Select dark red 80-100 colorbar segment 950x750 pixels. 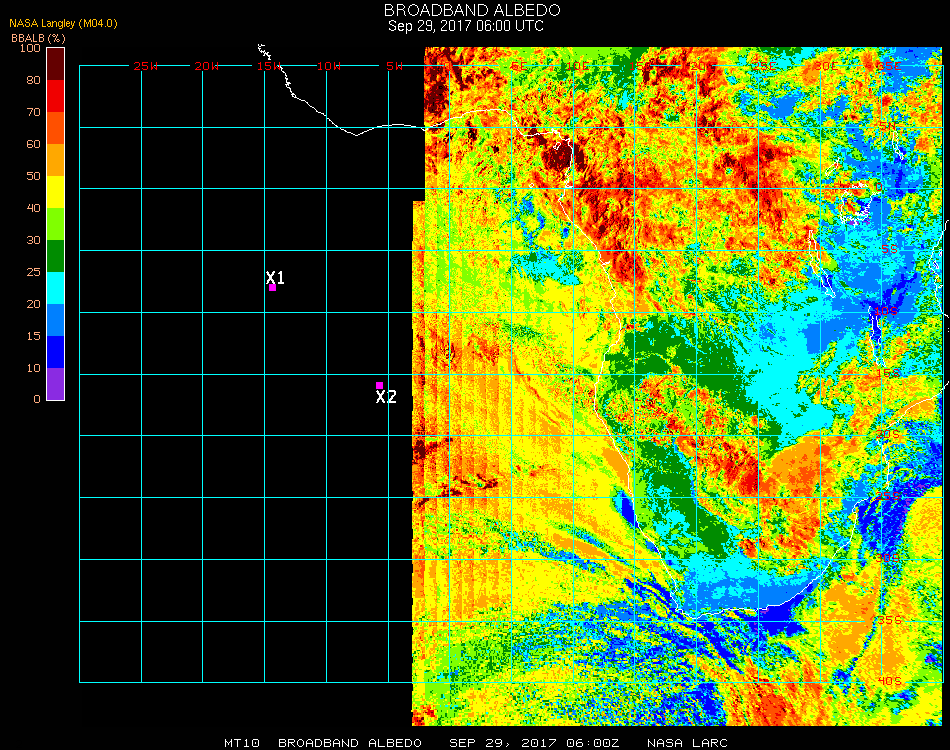pos(56,64)
